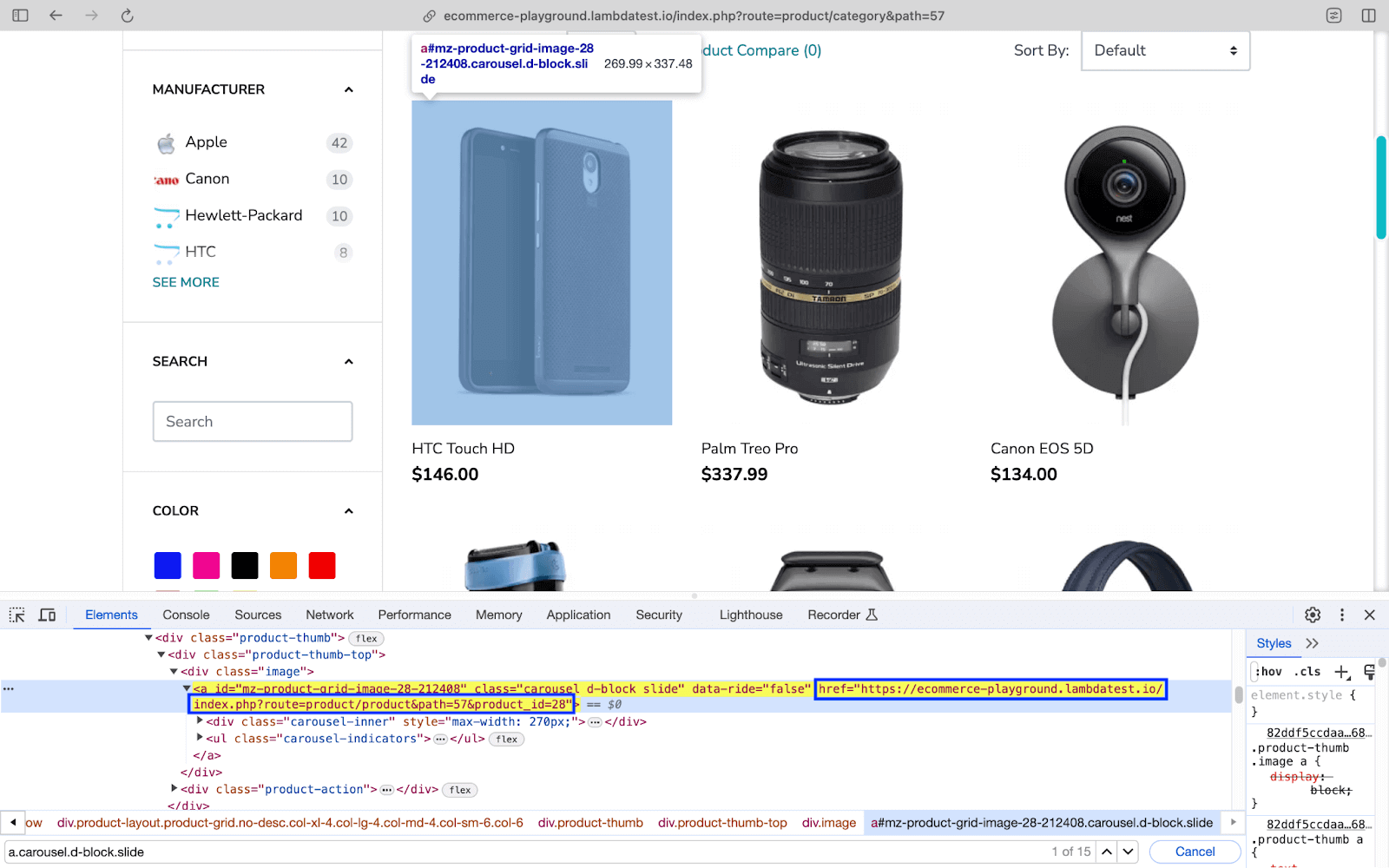Expand collapsed carousel-indicators ellipsis
1389x868 pixels.
(440, 740)
